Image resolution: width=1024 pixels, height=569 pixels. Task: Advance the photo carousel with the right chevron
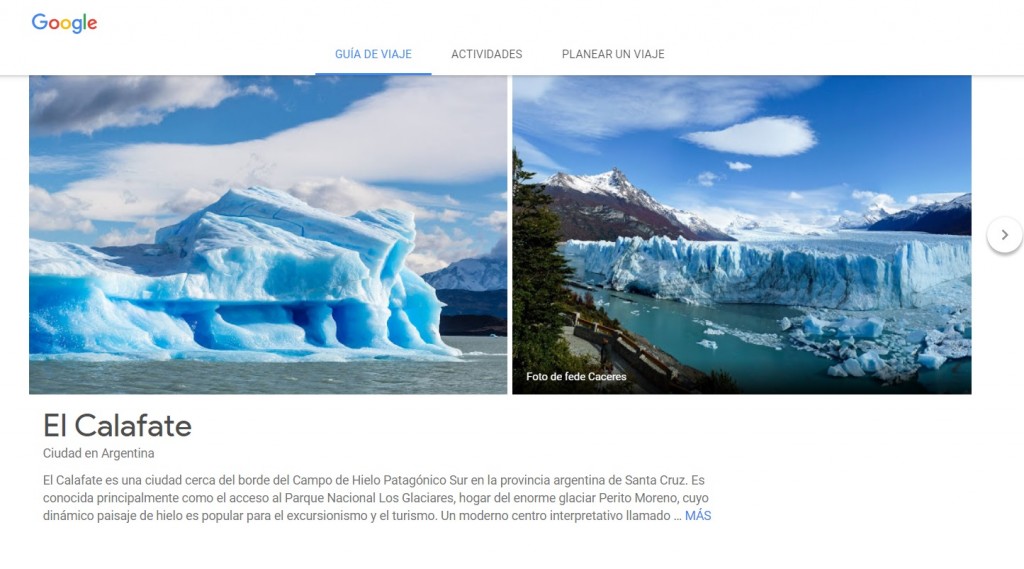pyautogui.click(x=1004, y=235)
